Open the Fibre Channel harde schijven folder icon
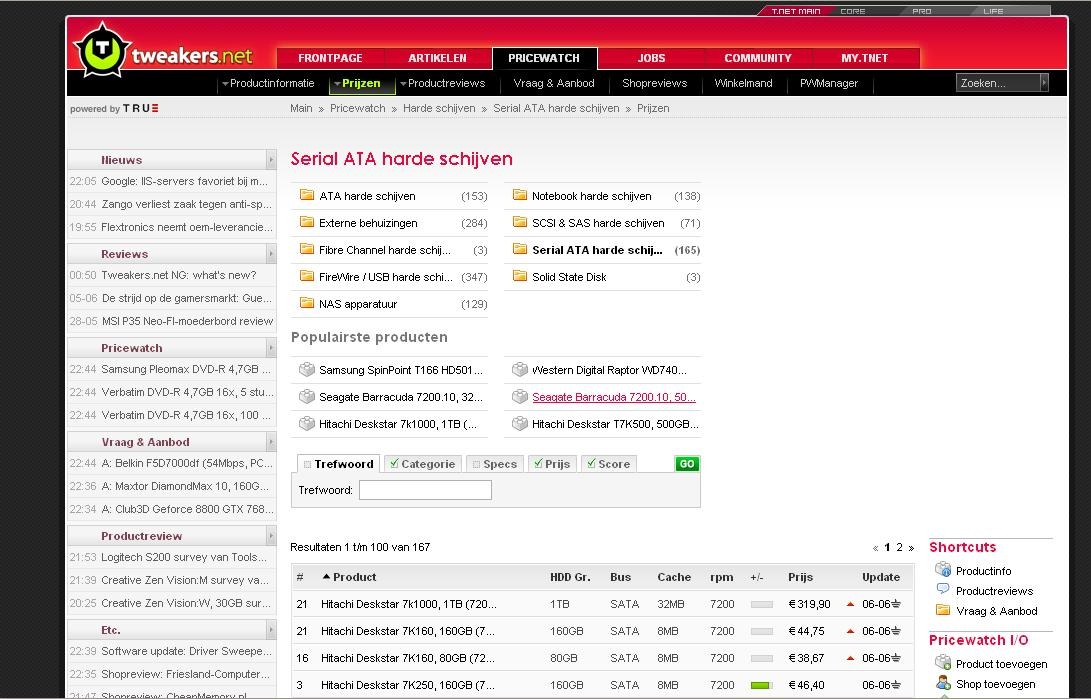Image resolution: width=1091 pixels, height=699 pixels. tap(307, 249)
